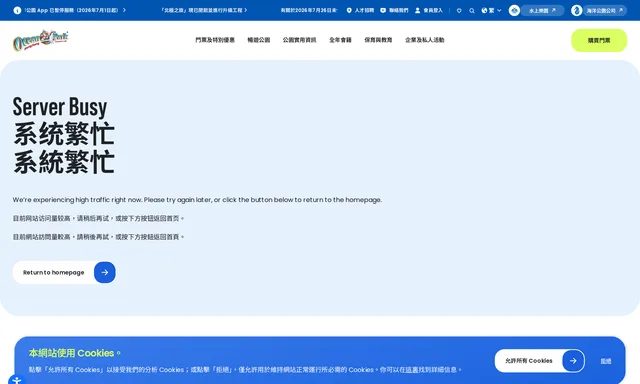Expand the 繁 language dropdown chevron
The image size is (640, 384).
[499, 10]
